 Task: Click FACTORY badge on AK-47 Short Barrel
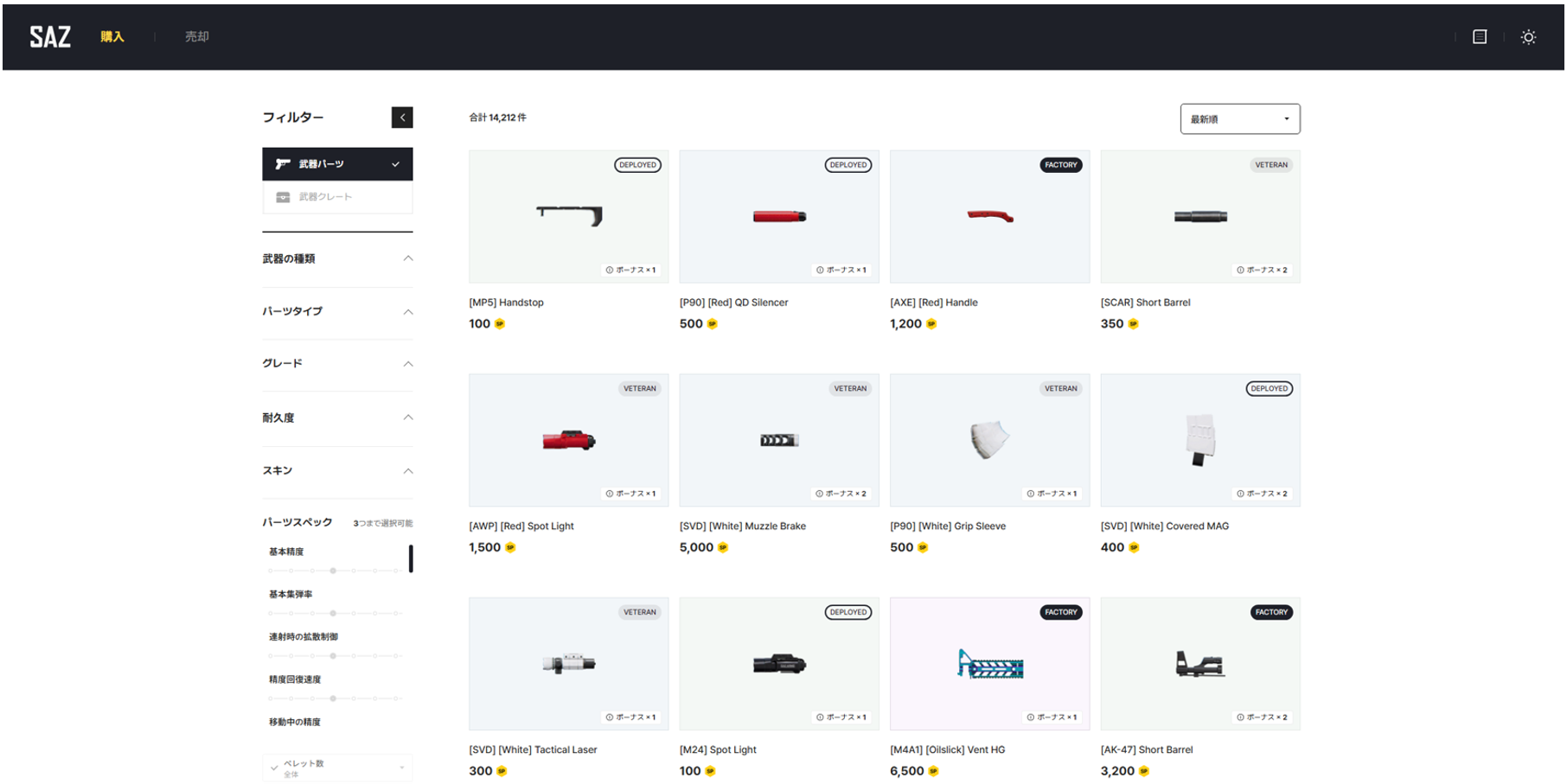tap(1271, 613)
